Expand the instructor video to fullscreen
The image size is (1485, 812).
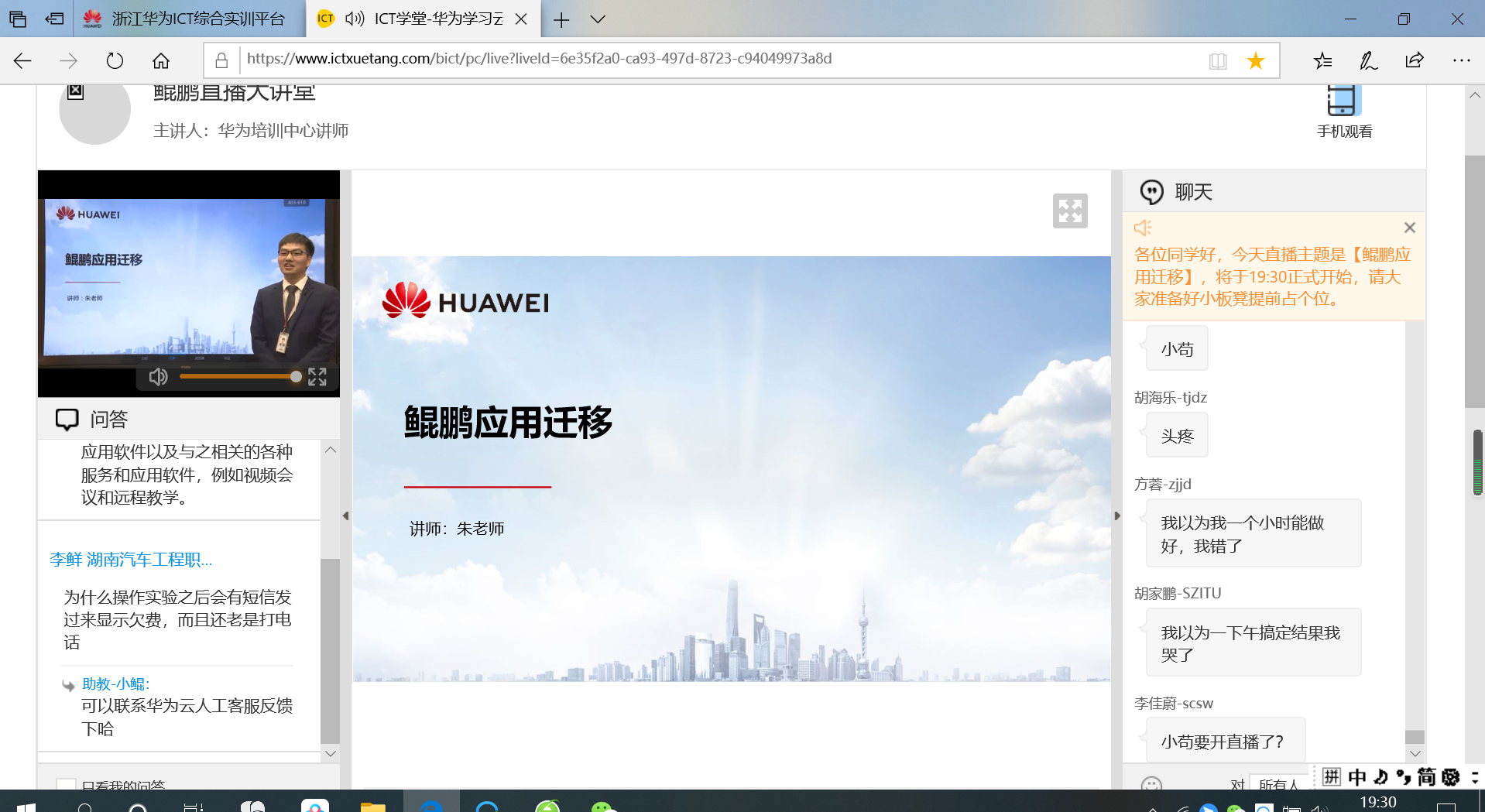click(317, 377)
